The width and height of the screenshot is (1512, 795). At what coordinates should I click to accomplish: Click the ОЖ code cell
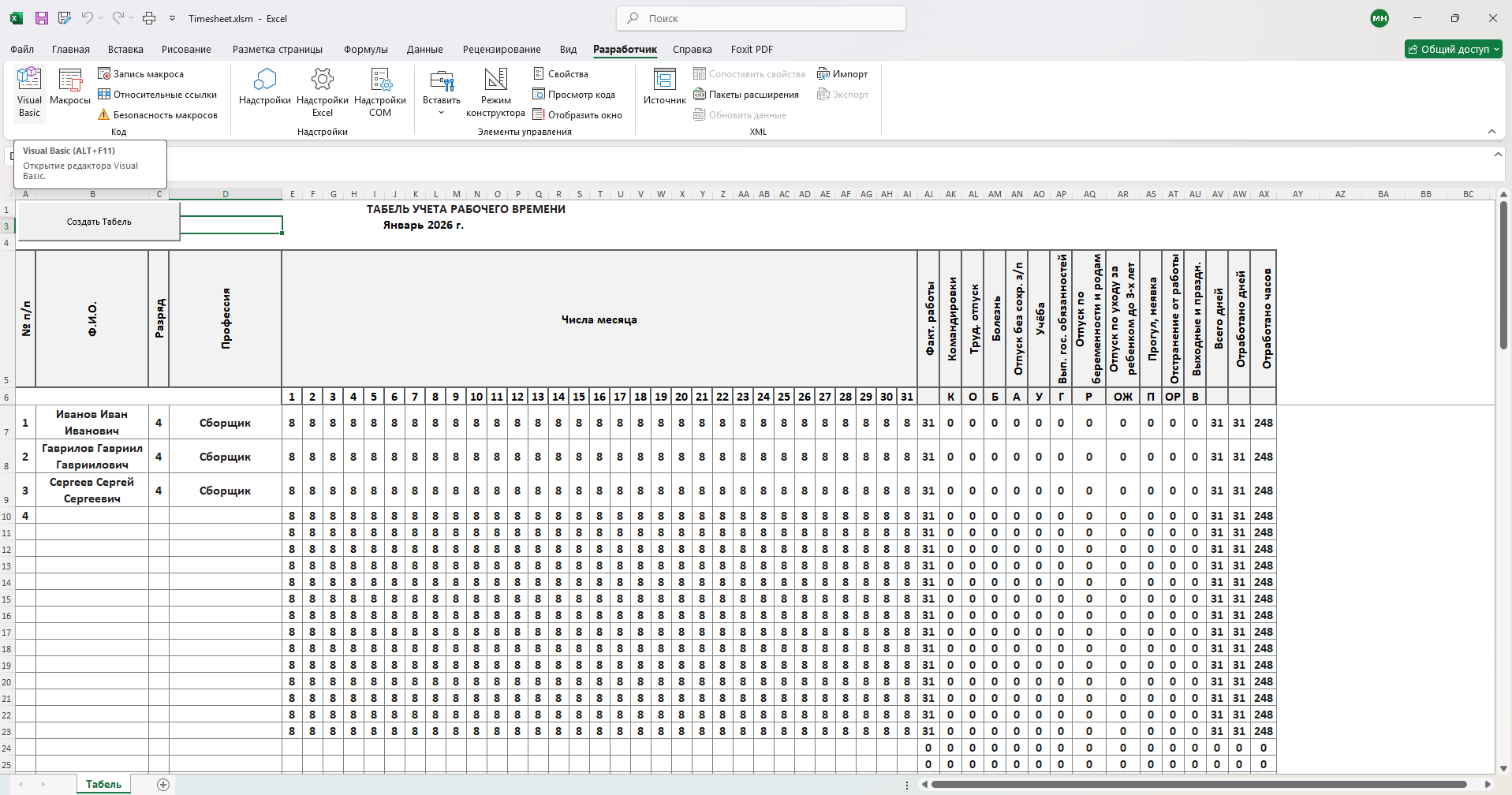(x=1123, y=396)
